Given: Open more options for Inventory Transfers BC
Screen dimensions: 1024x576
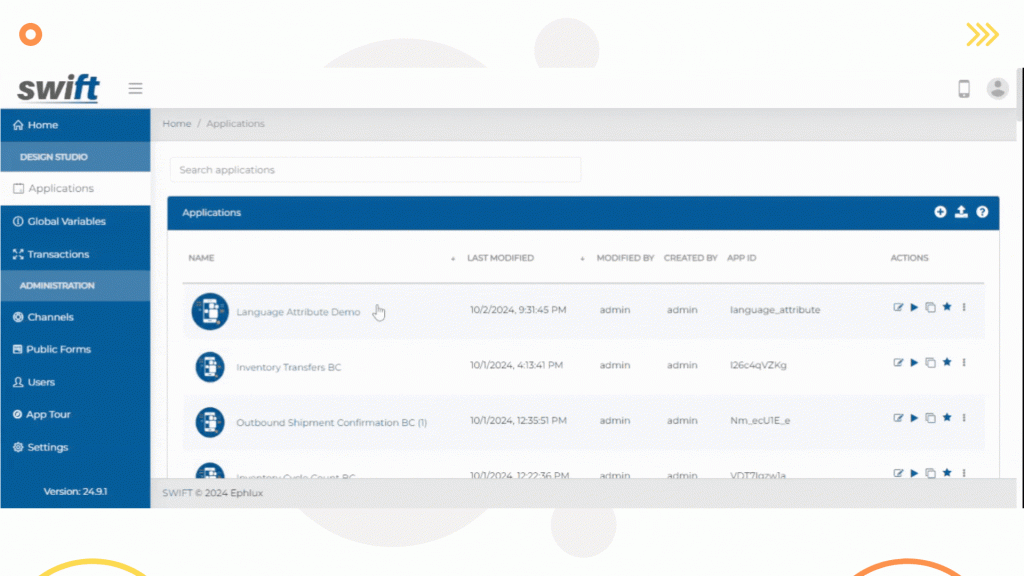Looking at the screenshot, I should click(x=964, y=362).
